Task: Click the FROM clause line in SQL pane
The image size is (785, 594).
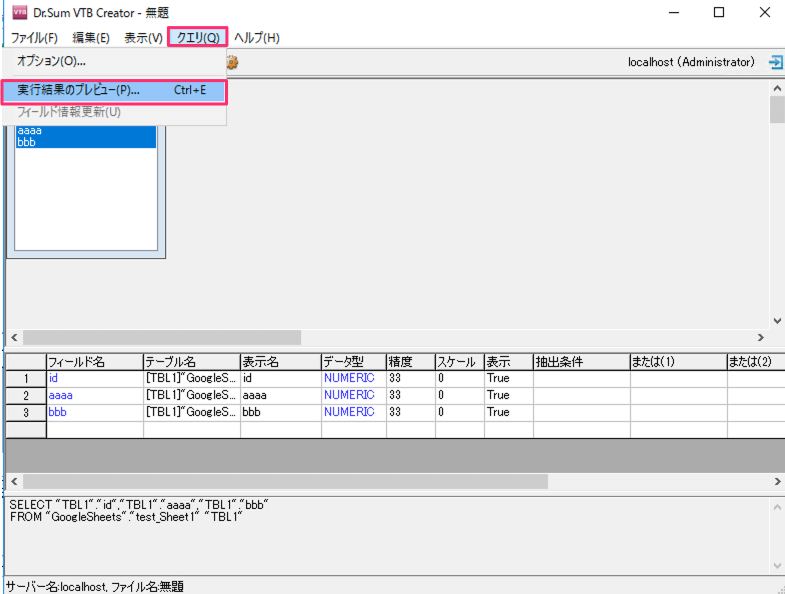Action: [x=126, y=517]
